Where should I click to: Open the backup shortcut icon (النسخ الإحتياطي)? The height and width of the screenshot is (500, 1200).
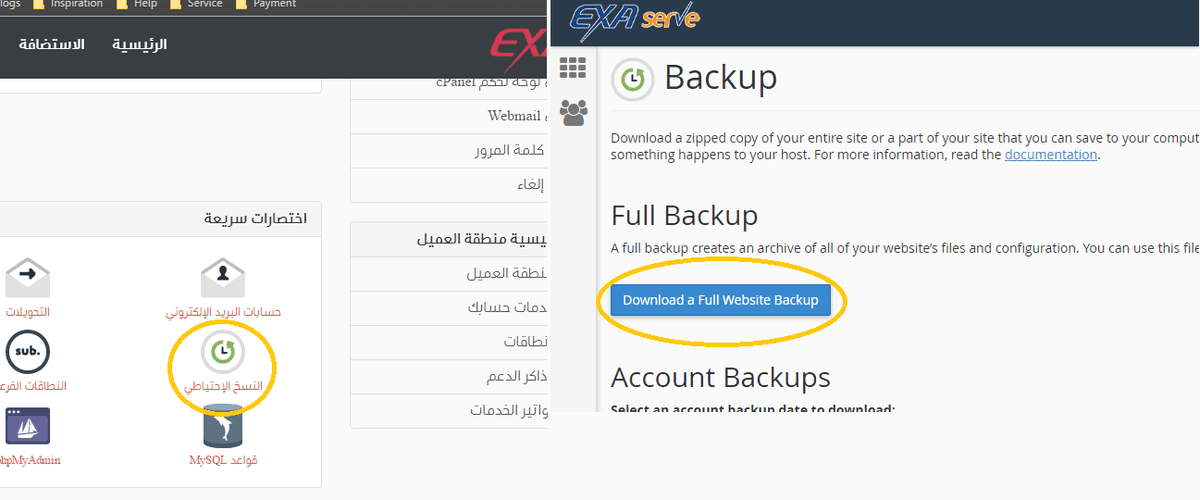pos(222,352)
